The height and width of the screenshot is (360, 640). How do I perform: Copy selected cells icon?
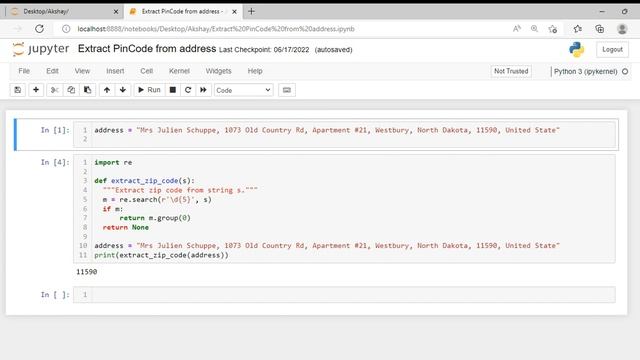click(x=71, y=90)
